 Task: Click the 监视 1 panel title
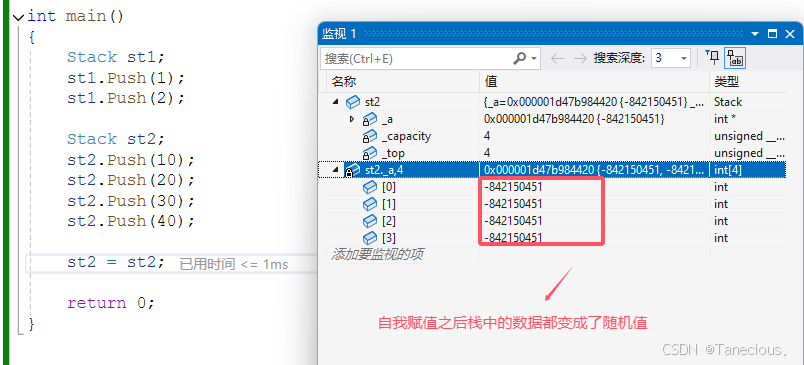339,34
